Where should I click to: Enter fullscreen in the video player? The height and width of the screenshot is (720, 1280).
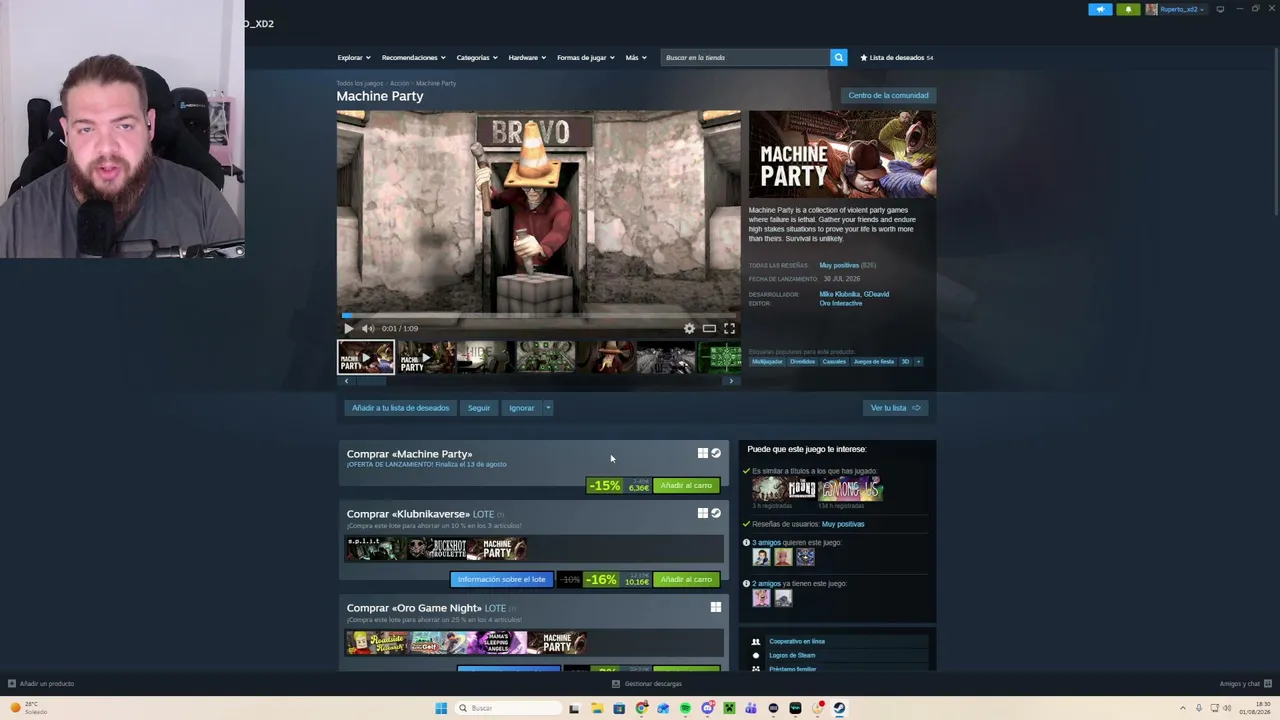(x=729, y=328)
